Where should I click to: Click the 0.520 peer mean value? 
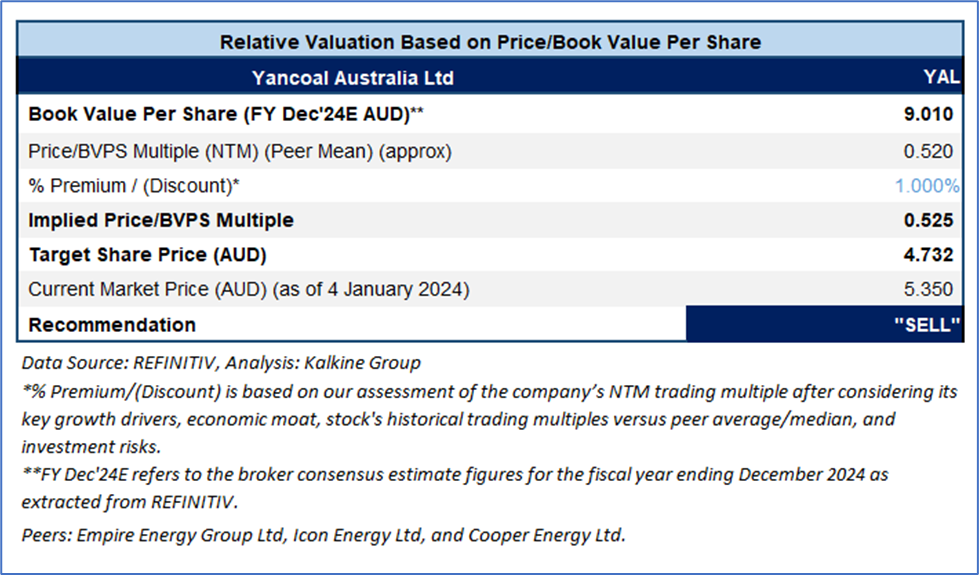tap(928, 151)
